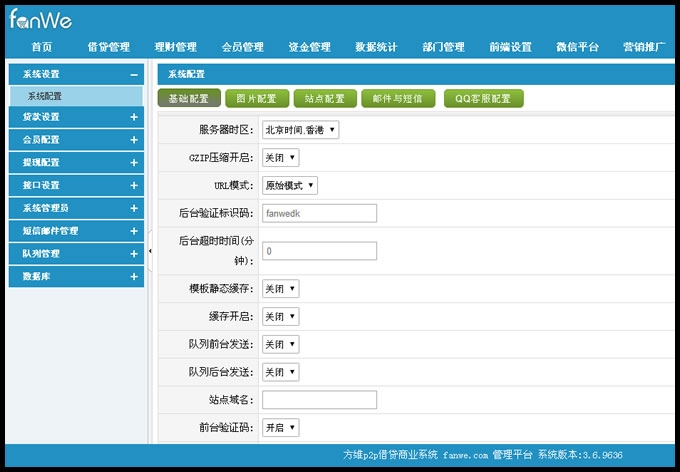Open the GZIP压缩开启 dropdown
Viewport: 680px width, 472px height.
(x=281, y=157)
